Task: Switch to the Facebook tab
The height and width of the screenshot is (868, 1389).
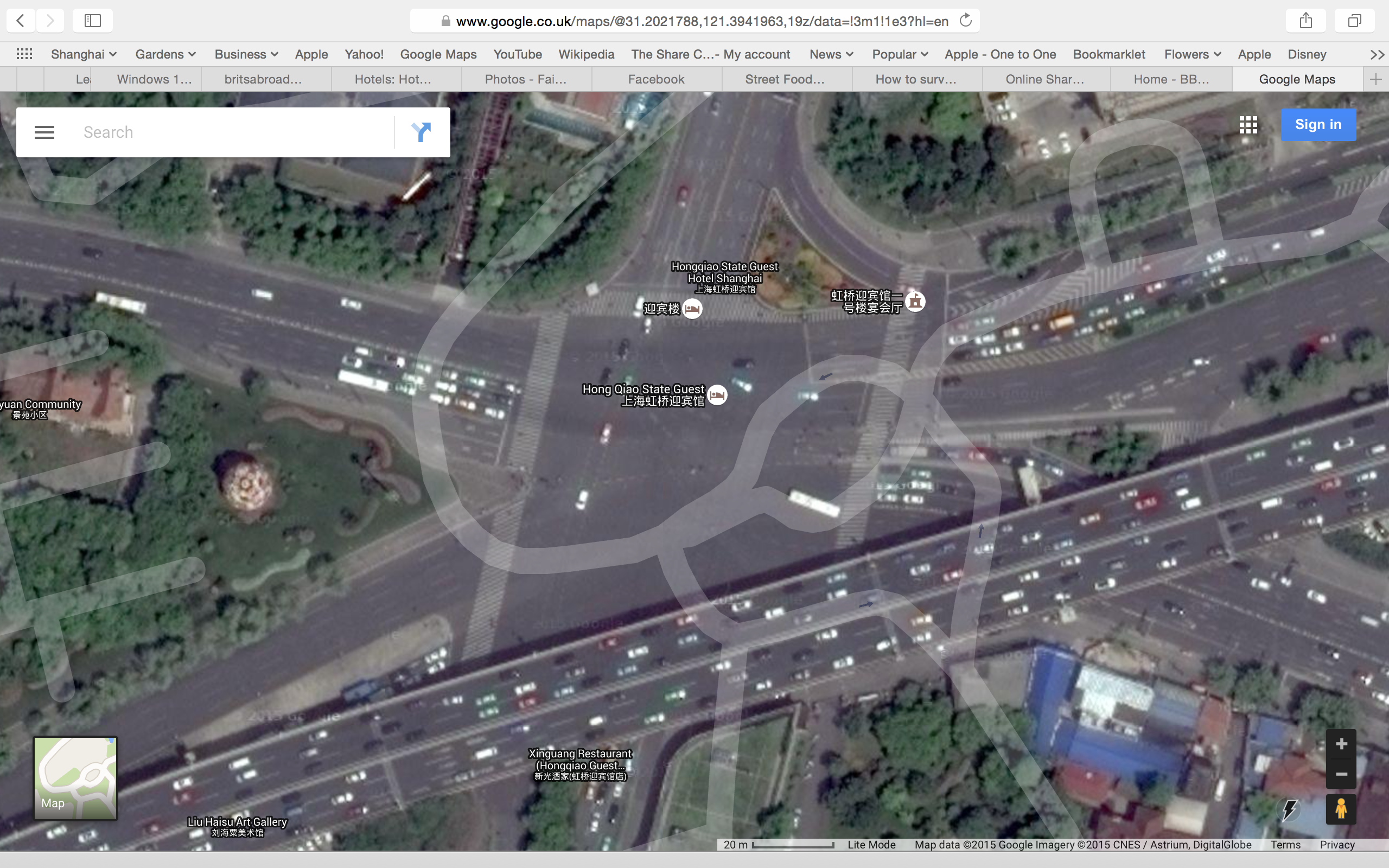Action: 656,79
